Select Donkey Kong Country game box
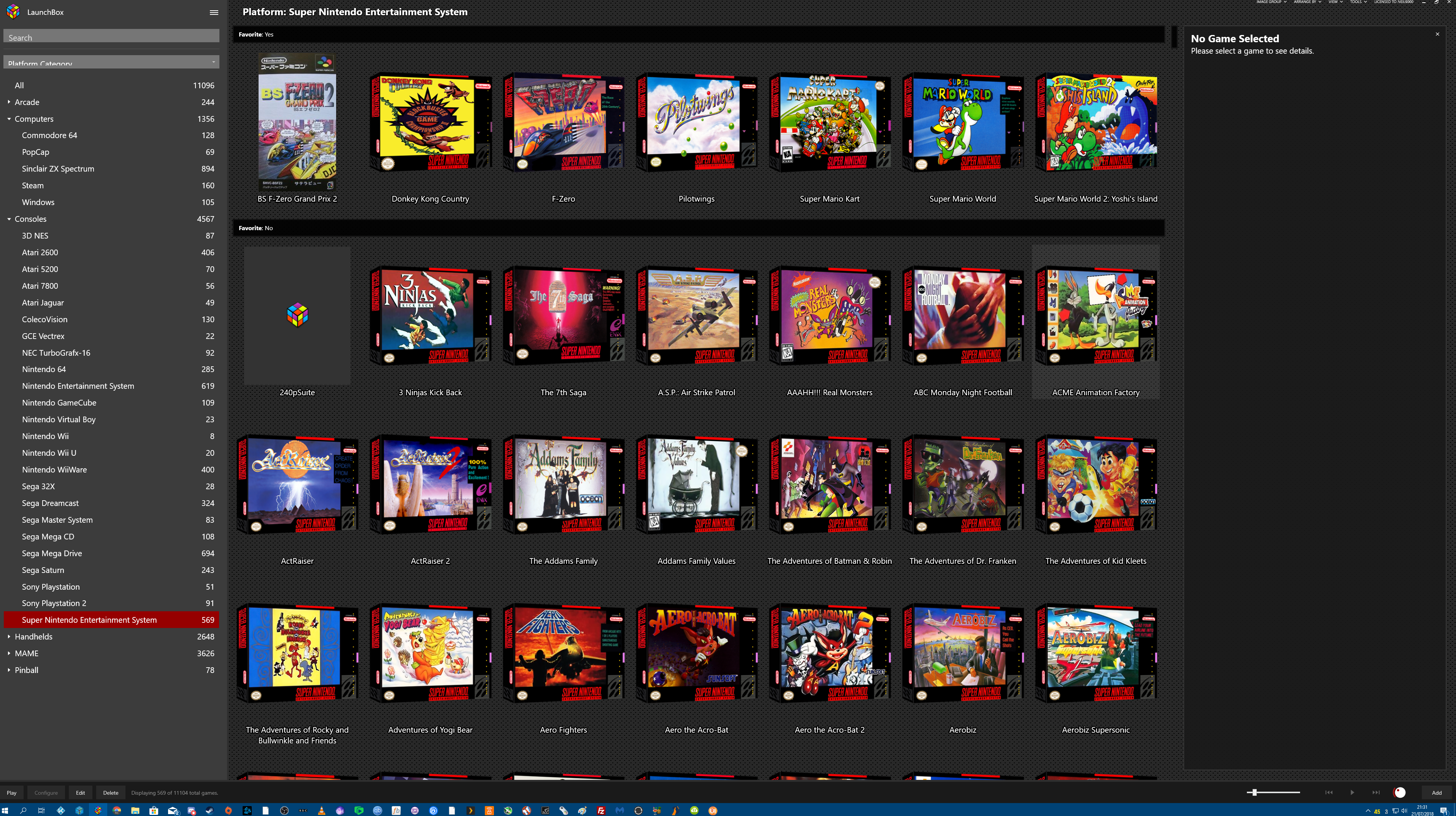The width and height of the screenshot is (1456, 816). pyautogui.click(x=430, y=123)
